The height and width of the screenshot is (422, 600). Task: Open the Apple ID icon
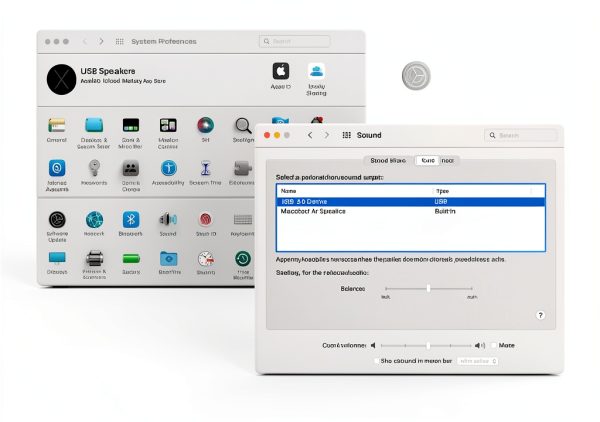[281, 71]
